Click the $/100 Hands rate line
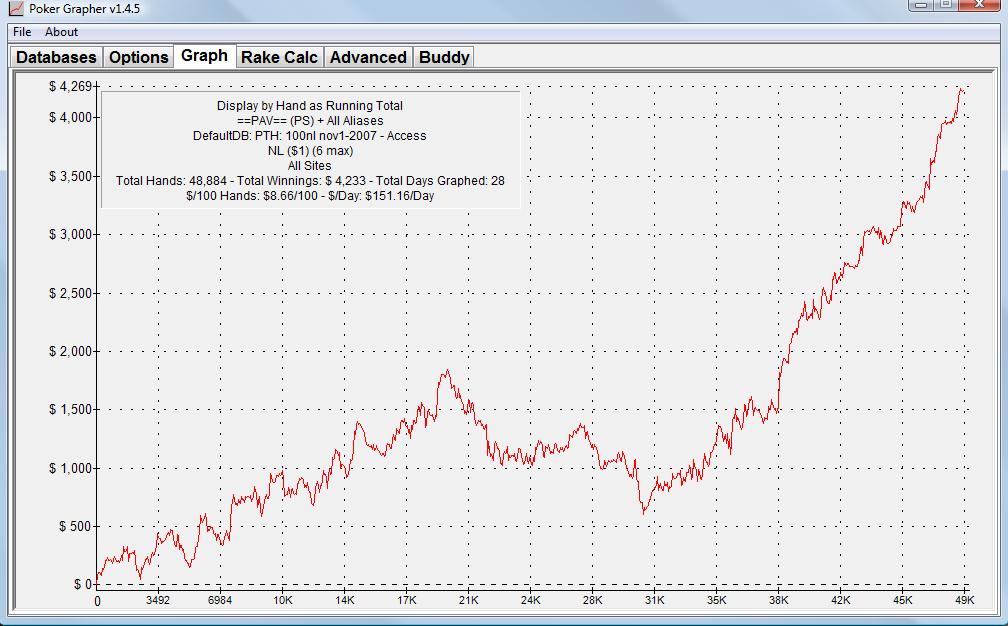The image size is (1008, 626). tap(310, 196)
